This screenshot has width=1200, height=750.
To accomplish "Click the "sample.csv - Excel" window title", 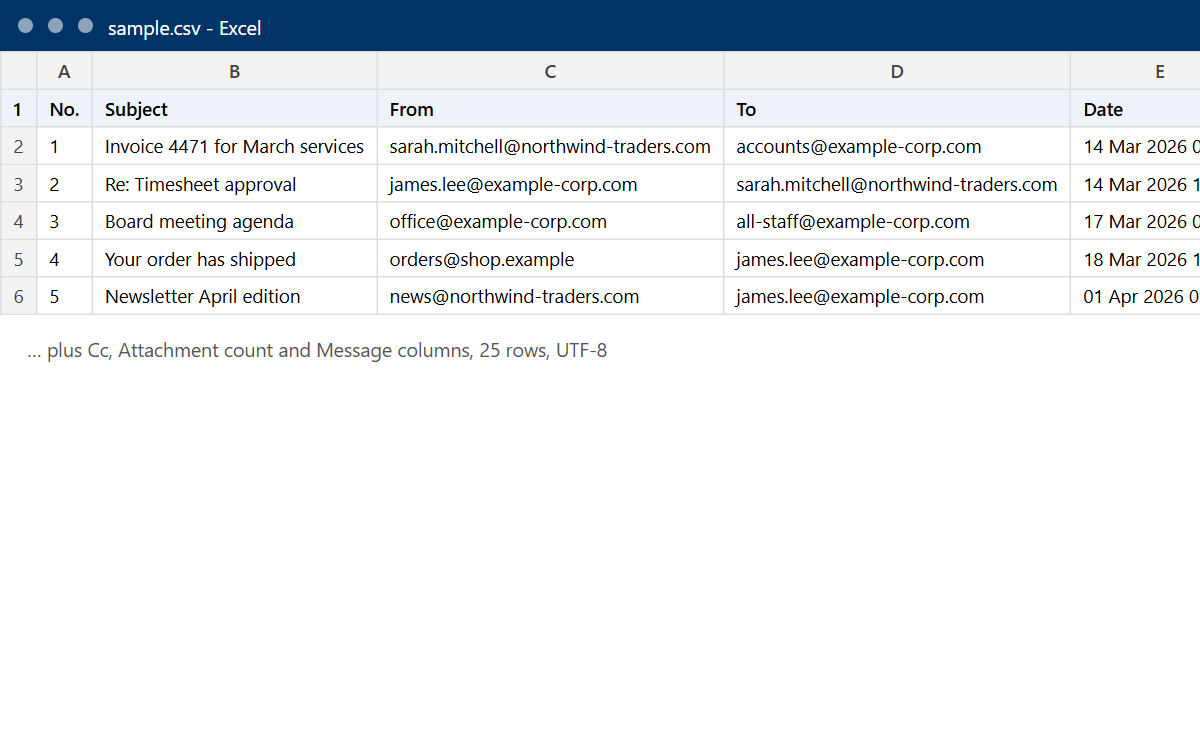I will [x=185, y=28].
